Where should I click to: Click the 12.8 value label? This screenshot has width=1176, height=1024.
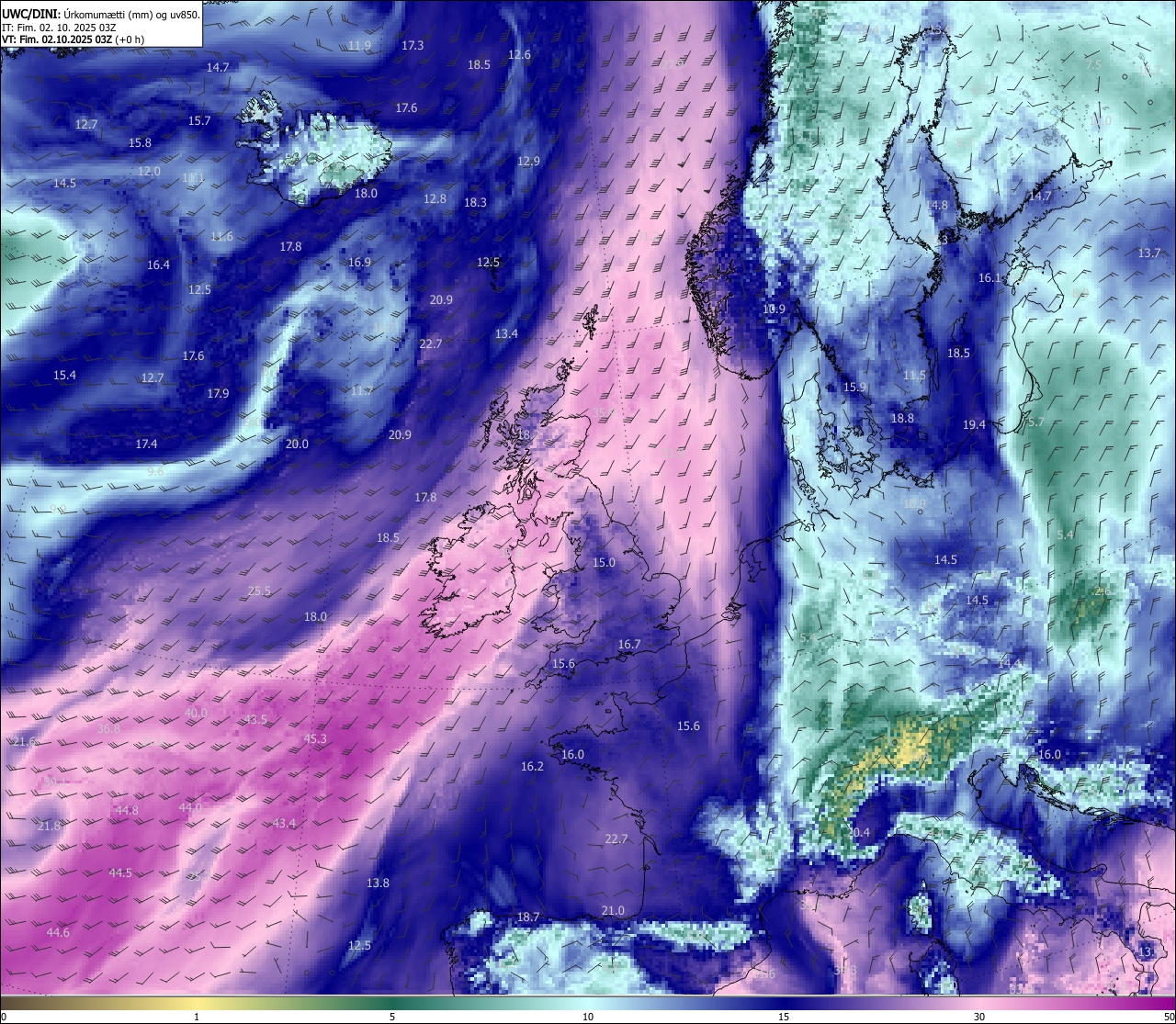(x=435, y=198)
